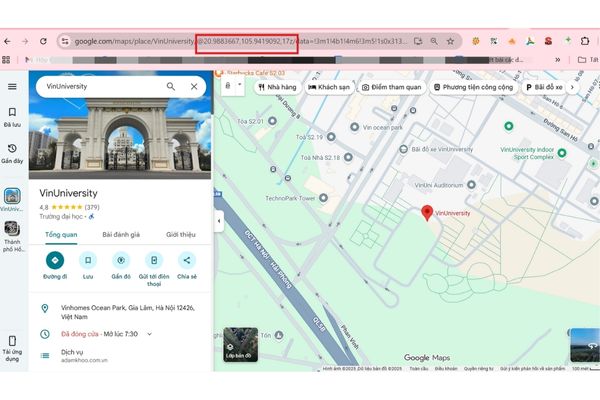600x400 pixels.
Task: Switch to the Bài đánh giá tab
Action: [121, 234]
